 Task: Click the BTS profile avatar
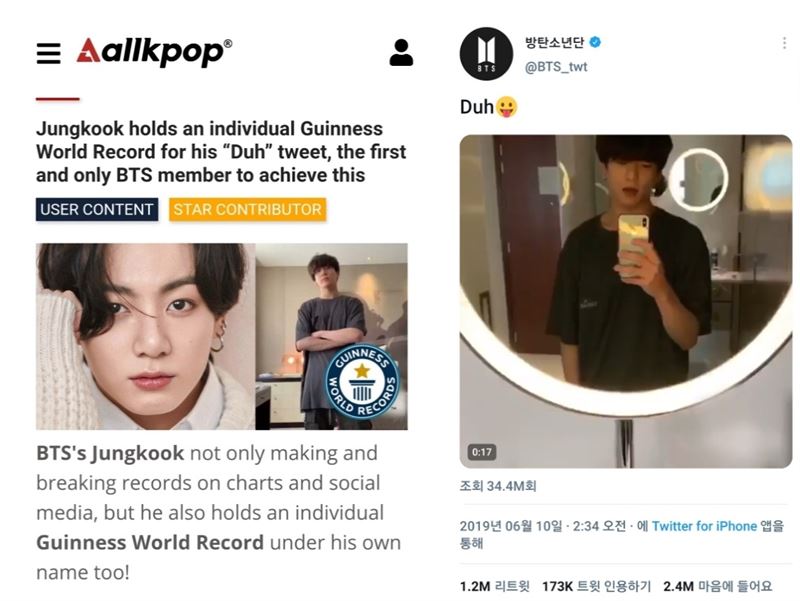tap(486, 54)
